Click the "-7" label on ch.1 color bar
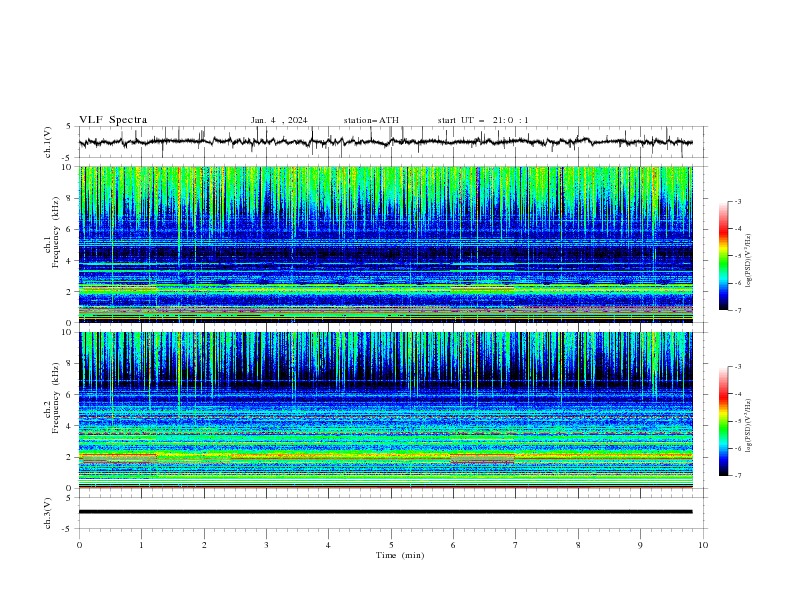 [x=738, y=310]
